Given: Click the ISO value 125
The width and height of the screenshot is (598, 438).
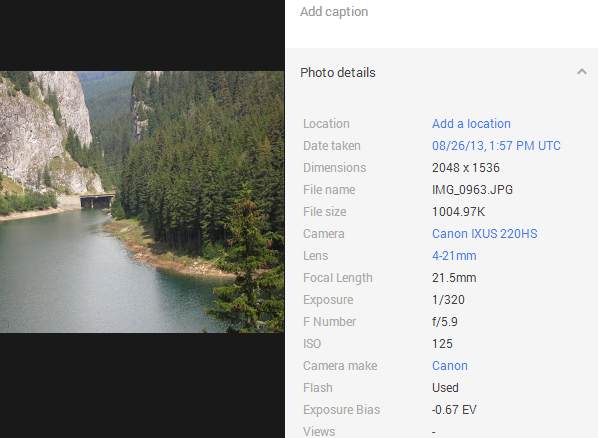Looking at the screenshot, I should [442, 344].
